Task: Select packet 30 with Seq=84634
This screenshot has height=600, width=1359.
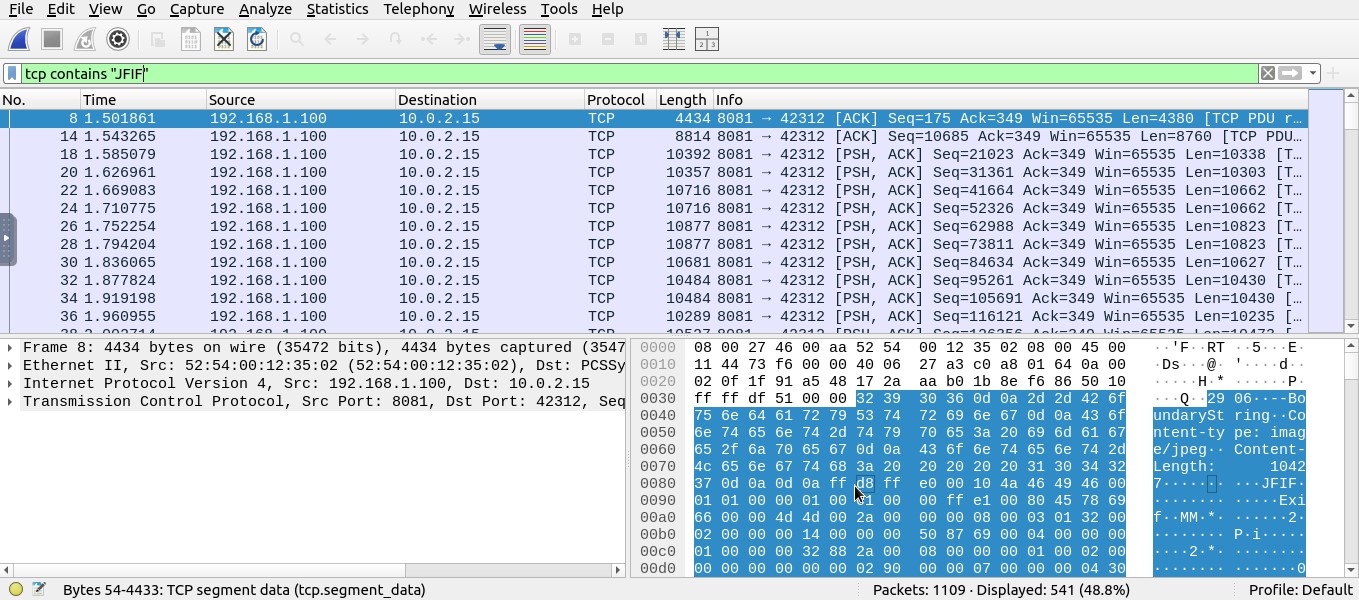Action: pos(654,262)
